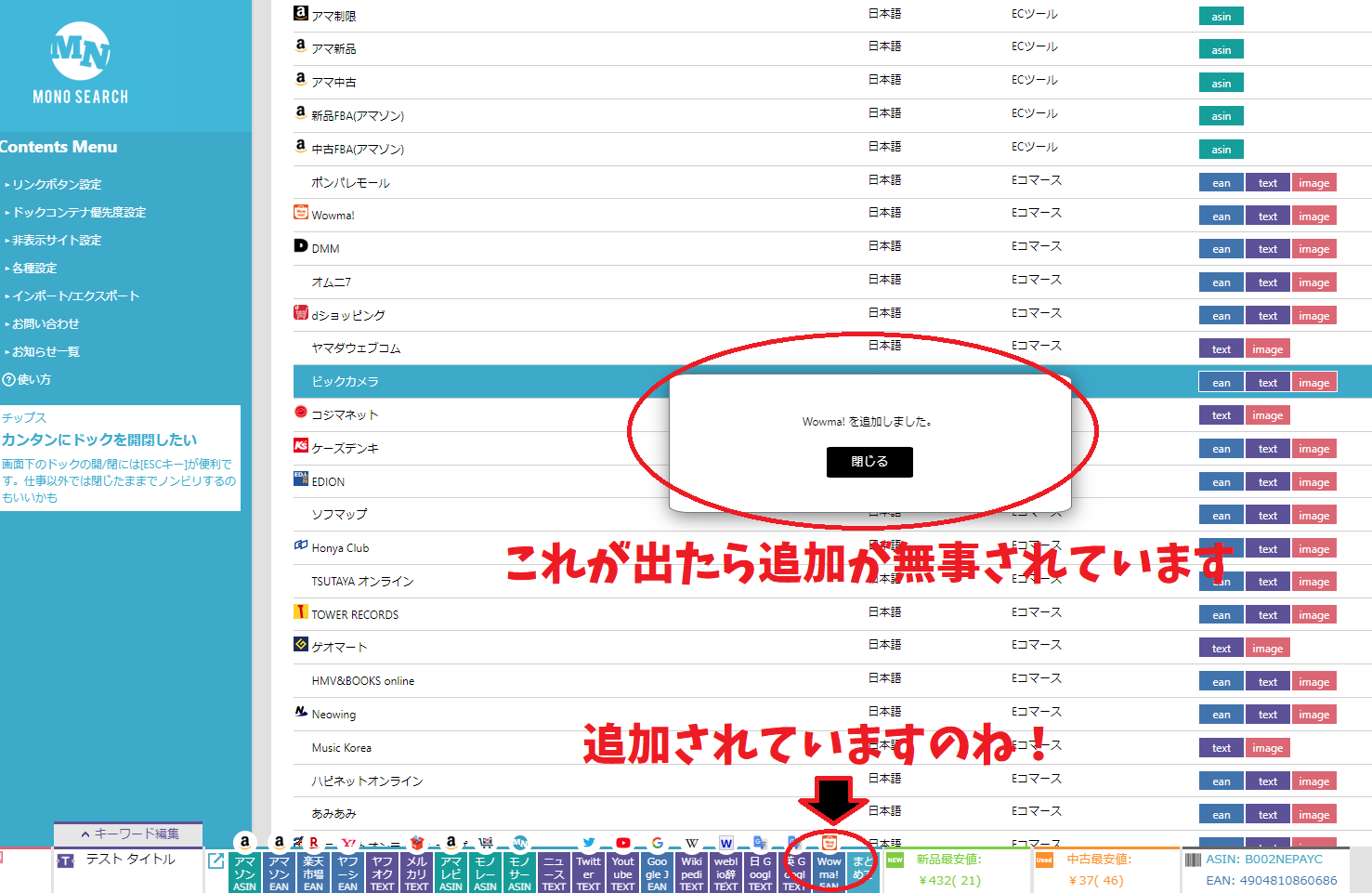View お知らせ一覧 in the sidebar
This screenshot has height=893, width=1372.
[x=46, y=352]
